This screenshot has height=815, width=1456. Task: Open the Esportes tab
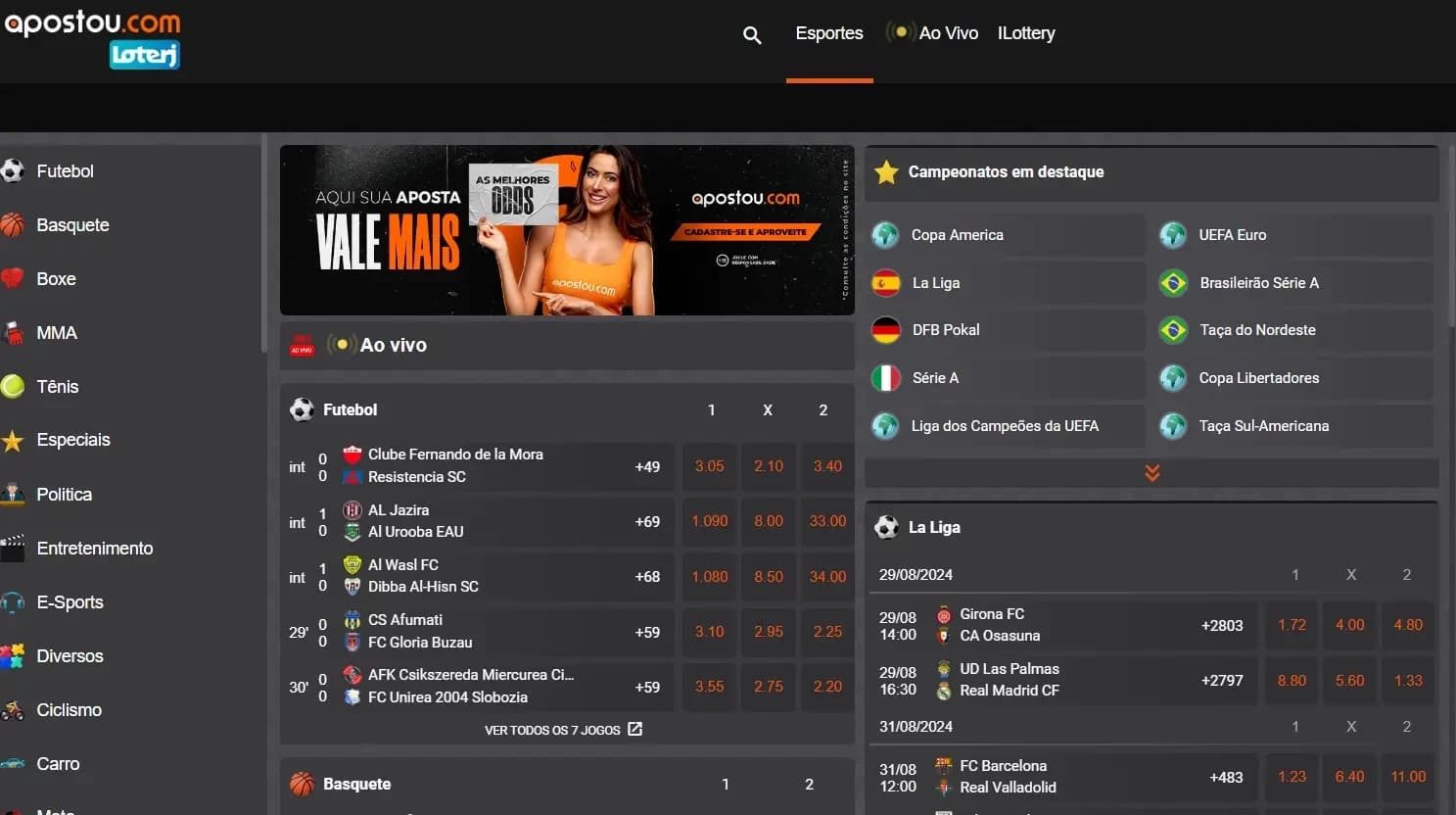[x=829, y=33]
